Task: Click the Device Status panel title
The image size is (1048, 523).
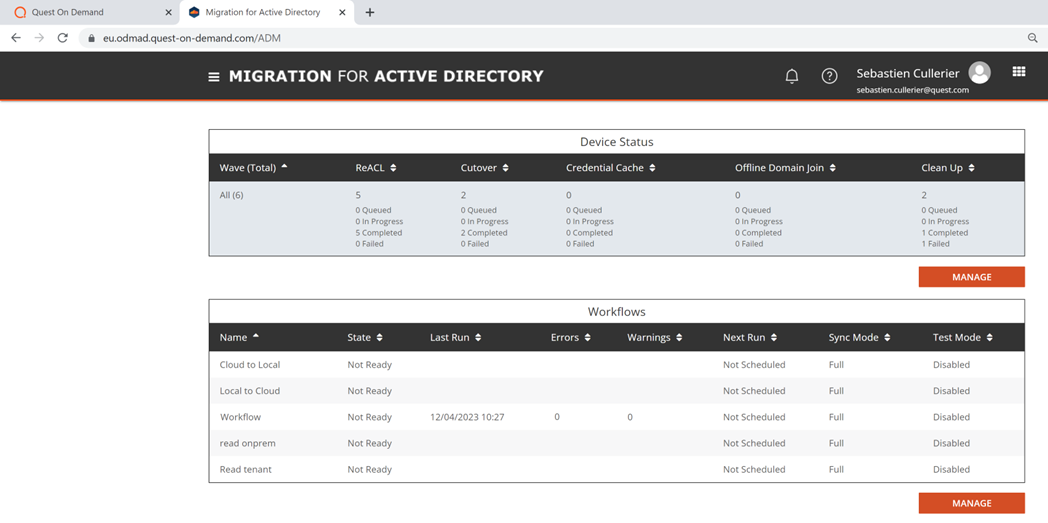Action: pos(616,142)
